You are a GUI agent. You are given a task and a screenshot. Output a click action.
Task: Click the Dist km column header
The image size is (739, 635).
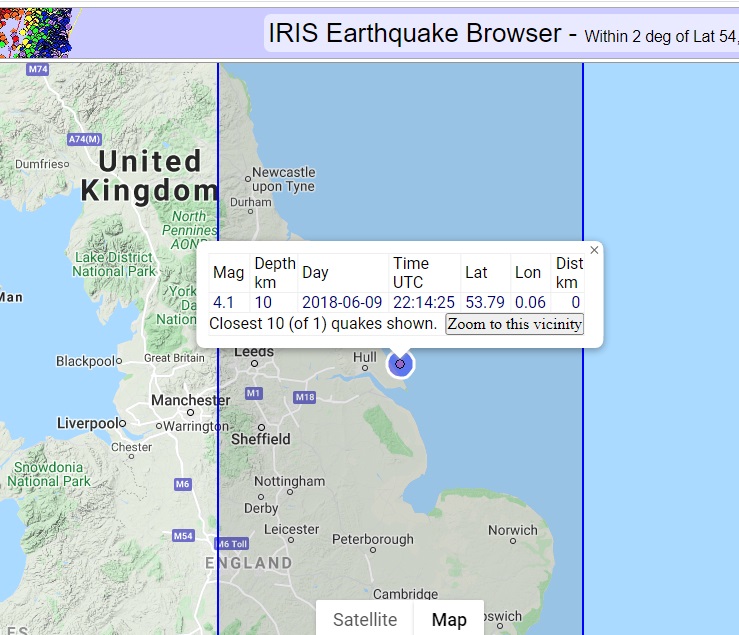click(569, 272)
